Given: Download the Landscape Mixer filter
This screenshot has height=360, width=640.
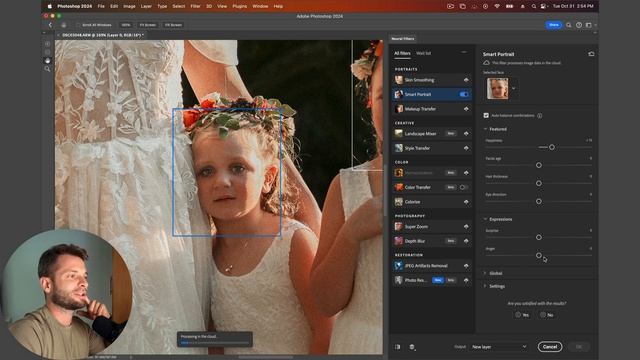Looking at the screenshot, I should 466,134.
